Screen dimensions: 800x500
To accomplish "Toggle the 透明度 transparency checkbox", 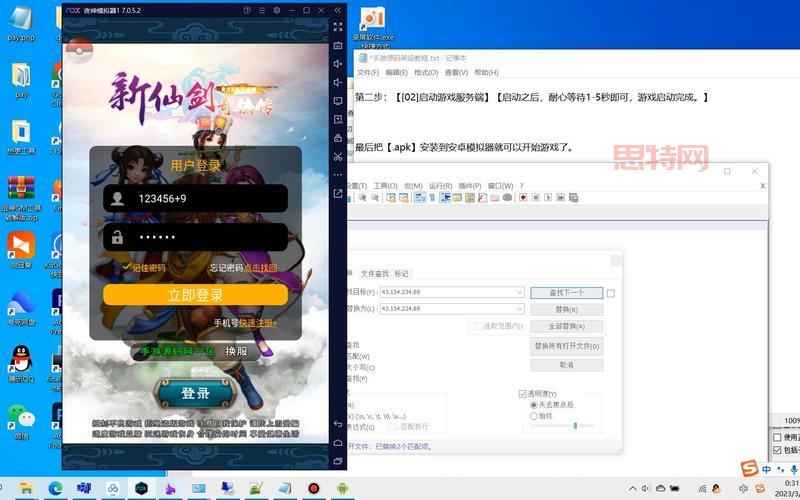I will pos(523,393).
